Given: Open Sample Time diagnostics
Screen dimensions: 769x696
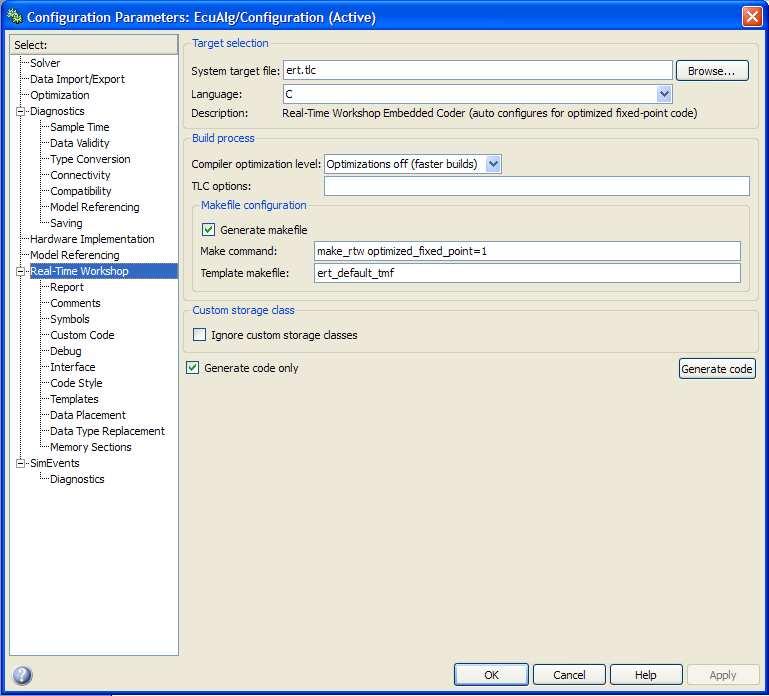Looking at the screenshot, I should [x=79, y=127].
